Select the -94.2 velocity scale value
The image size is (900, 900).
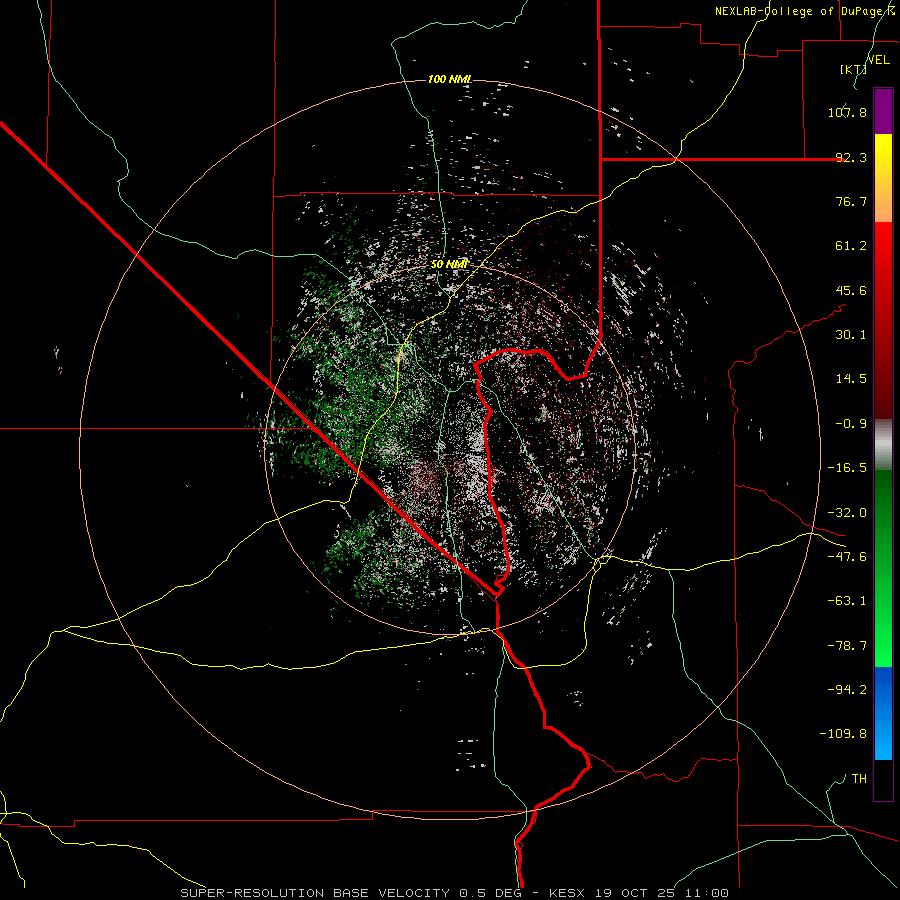point(847,689)
